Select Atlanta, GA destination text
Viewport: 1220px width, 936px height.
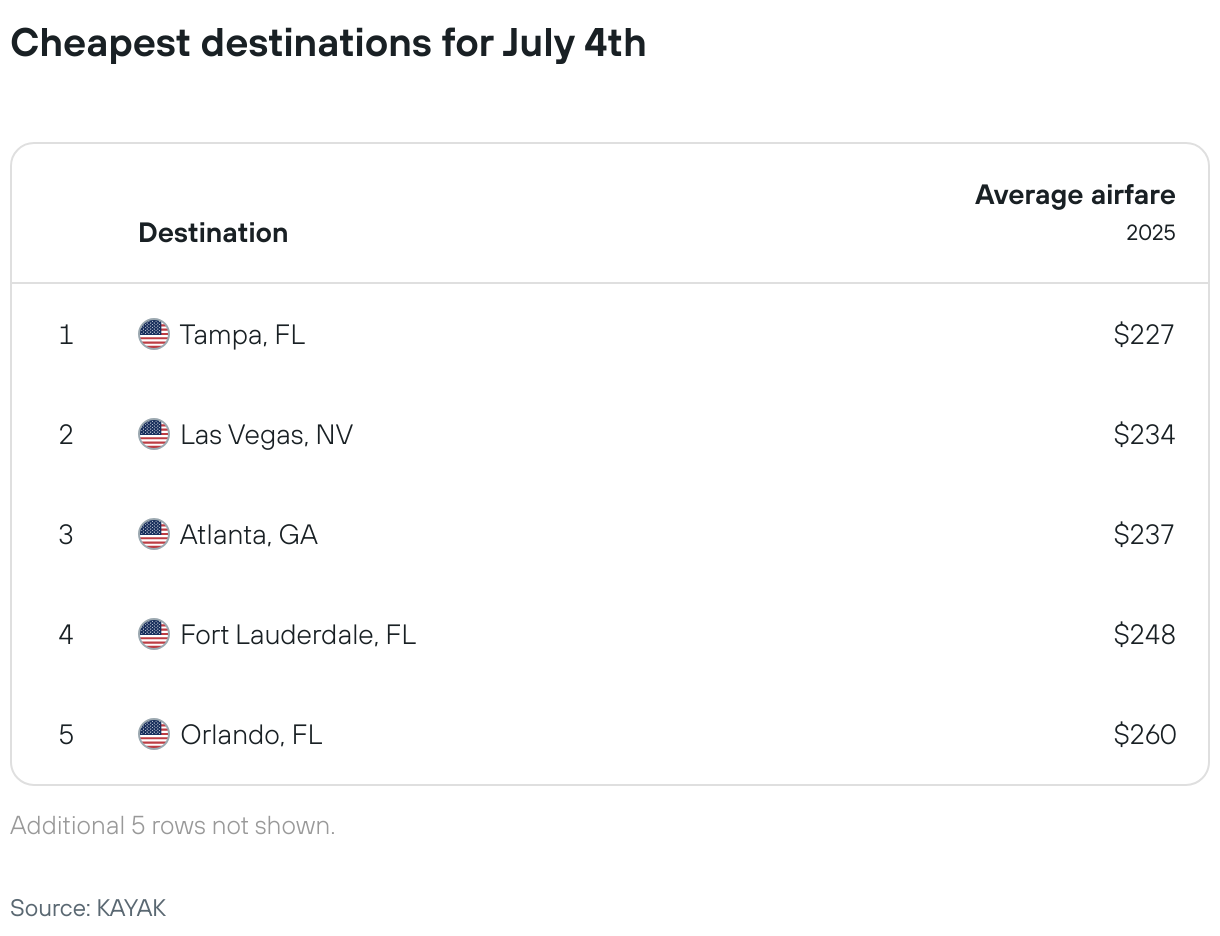coord(249,535)
